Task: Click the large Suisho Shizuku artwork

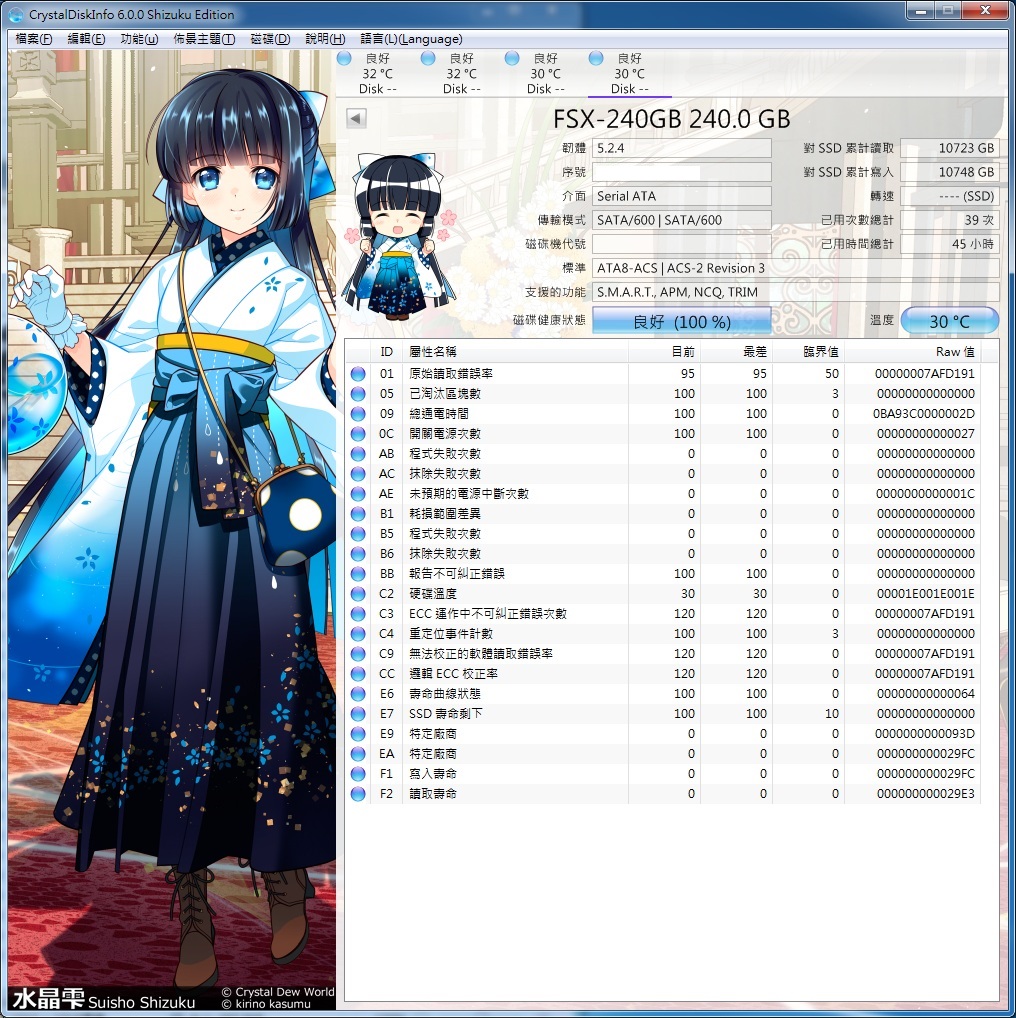Action: [172, 530]
